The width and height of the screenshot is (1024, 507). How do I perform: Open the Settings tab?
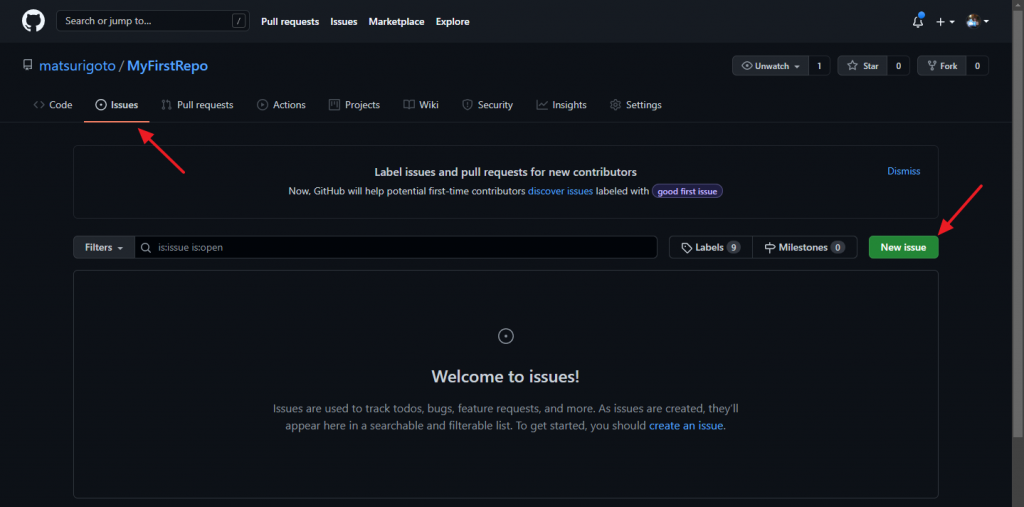pyautogui.click(x=636, y=105)
